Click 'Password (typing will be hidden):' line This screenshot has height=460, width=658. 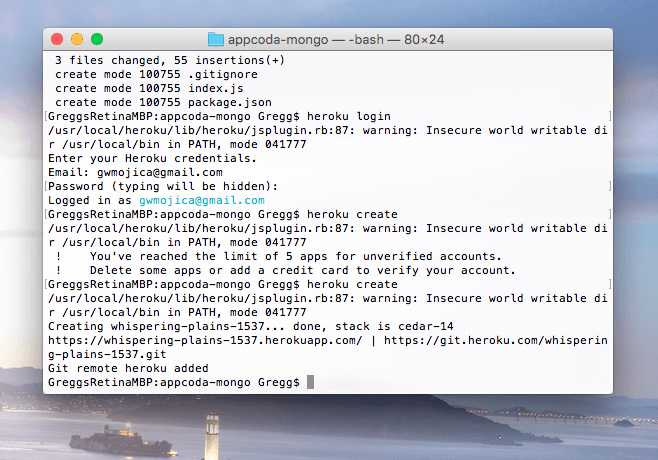point(163,186)
